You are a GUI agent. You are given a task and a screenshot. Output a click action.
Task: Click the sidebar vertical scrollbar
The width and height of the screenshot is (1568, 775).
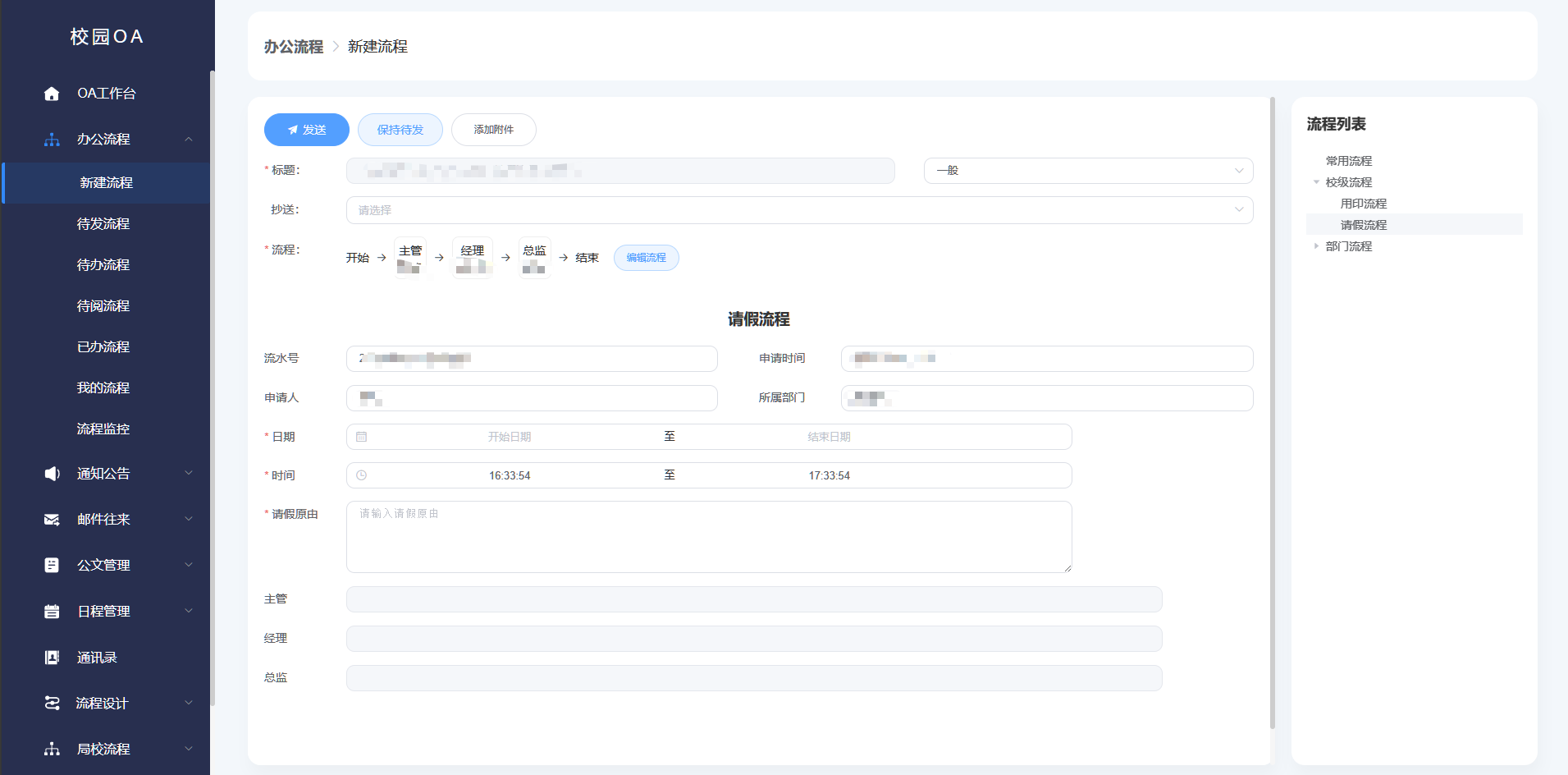[213, 388]
